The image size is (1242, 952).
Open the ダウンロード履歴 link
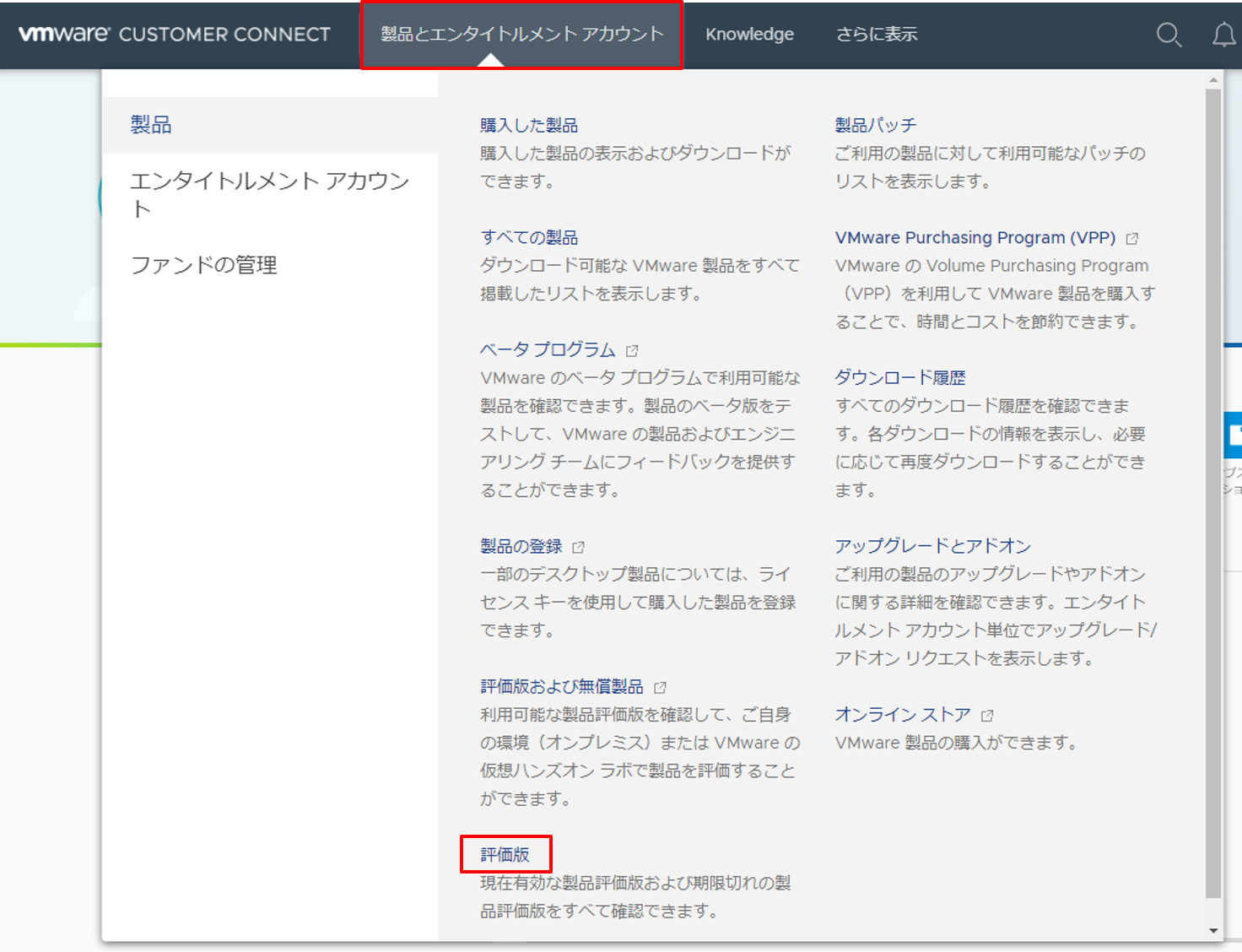point(900,378)
